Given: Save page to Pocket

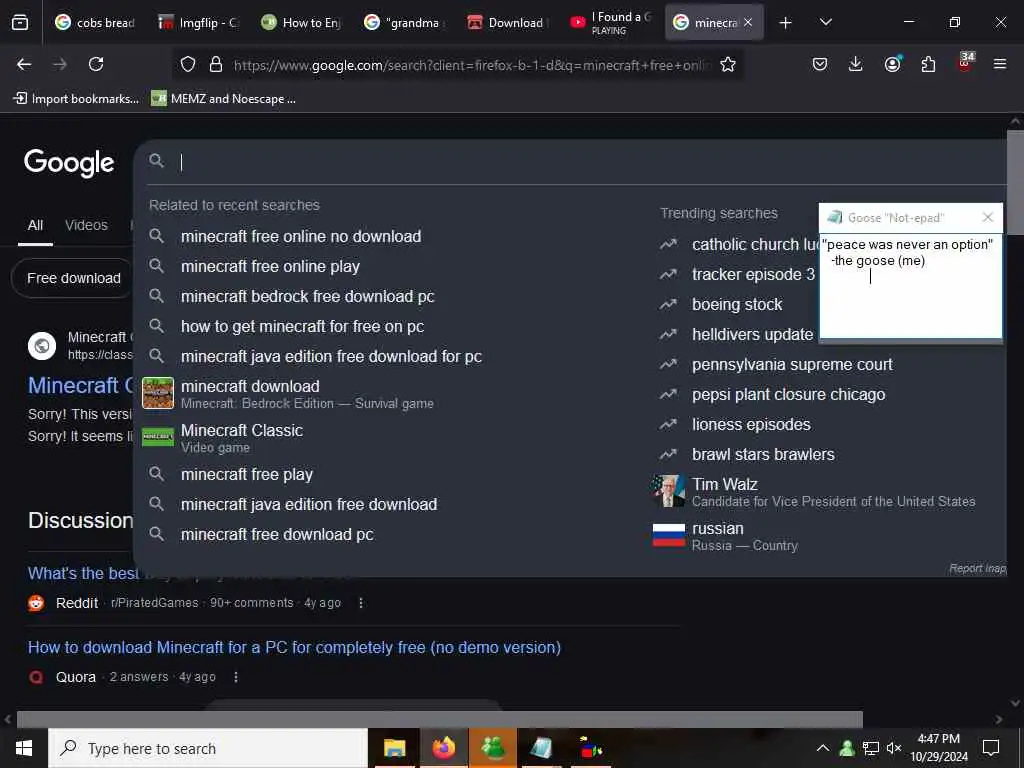Looking at the screenshot, I should pos(820,64).
